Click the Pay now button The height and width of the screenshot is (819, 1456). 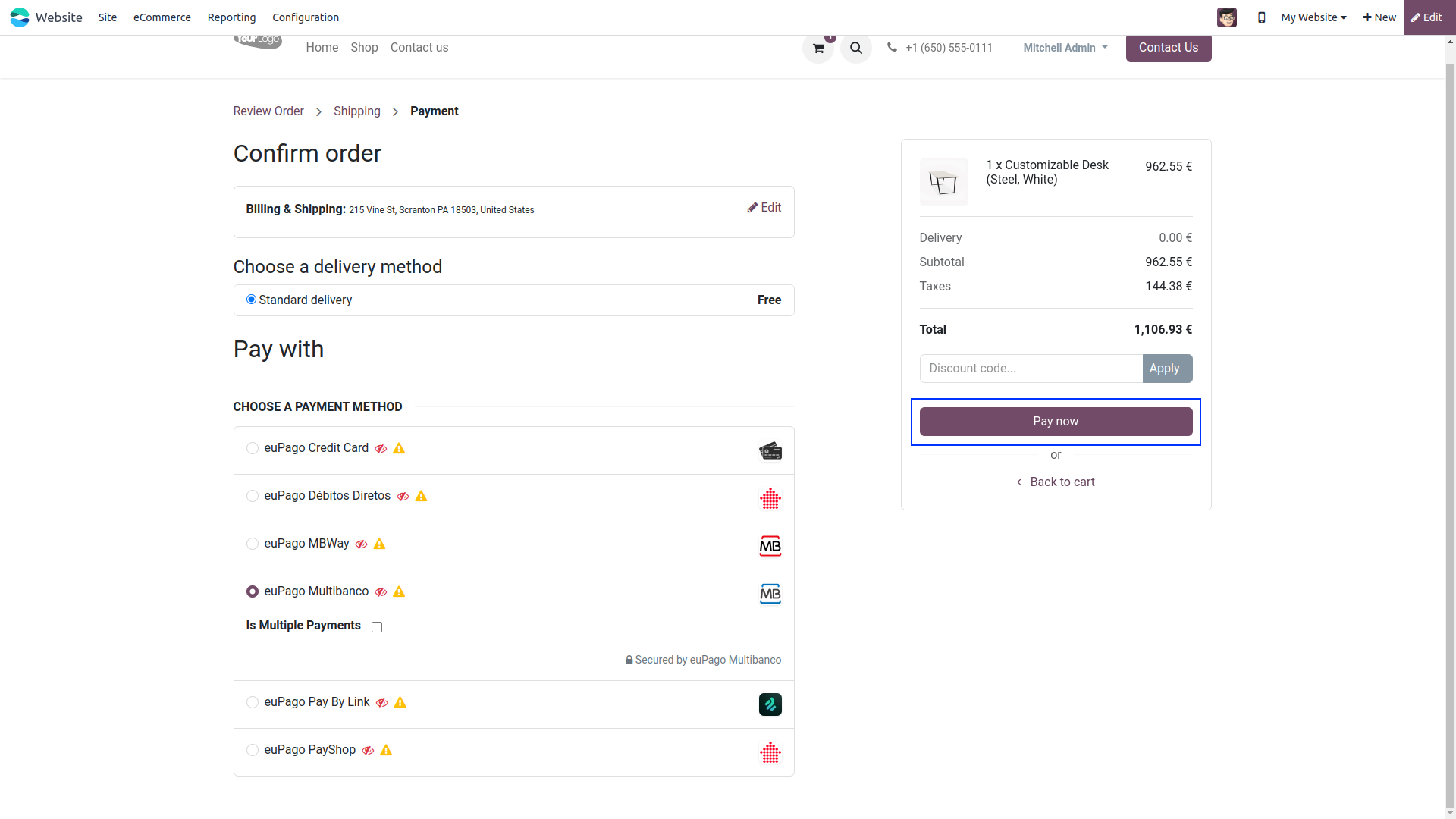[1056, 422]
